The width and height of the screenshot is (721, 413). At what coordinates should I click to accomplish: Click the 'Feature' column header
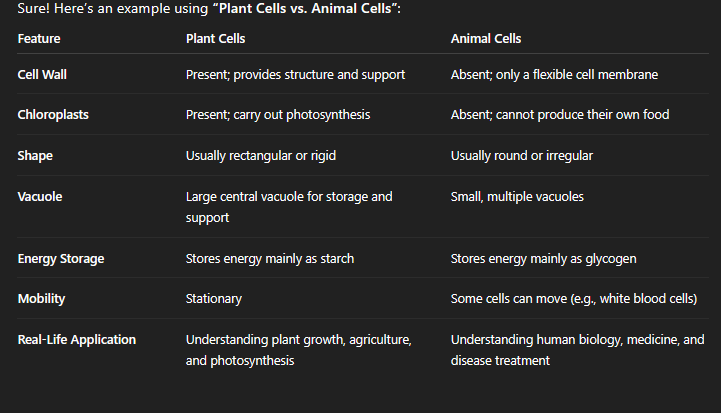(39, 39)
